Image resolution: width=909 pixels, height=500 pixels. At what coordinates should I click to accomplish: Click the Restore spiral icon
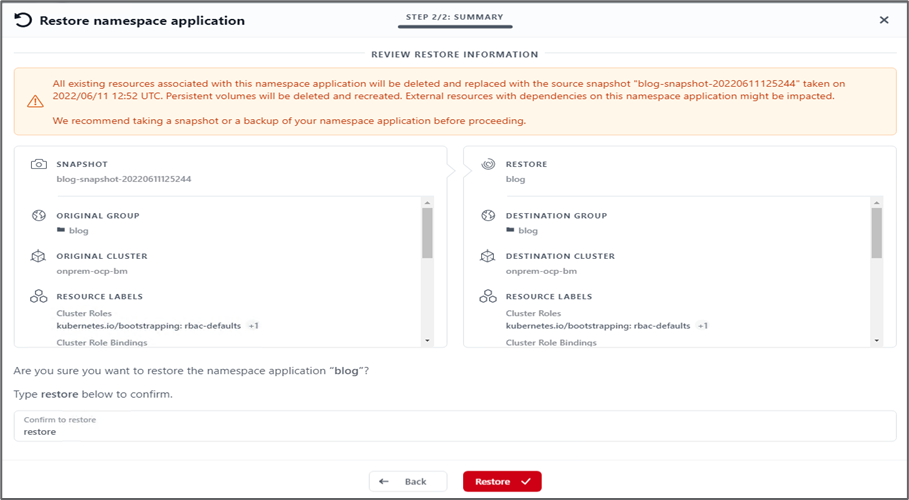coord(488,164)
